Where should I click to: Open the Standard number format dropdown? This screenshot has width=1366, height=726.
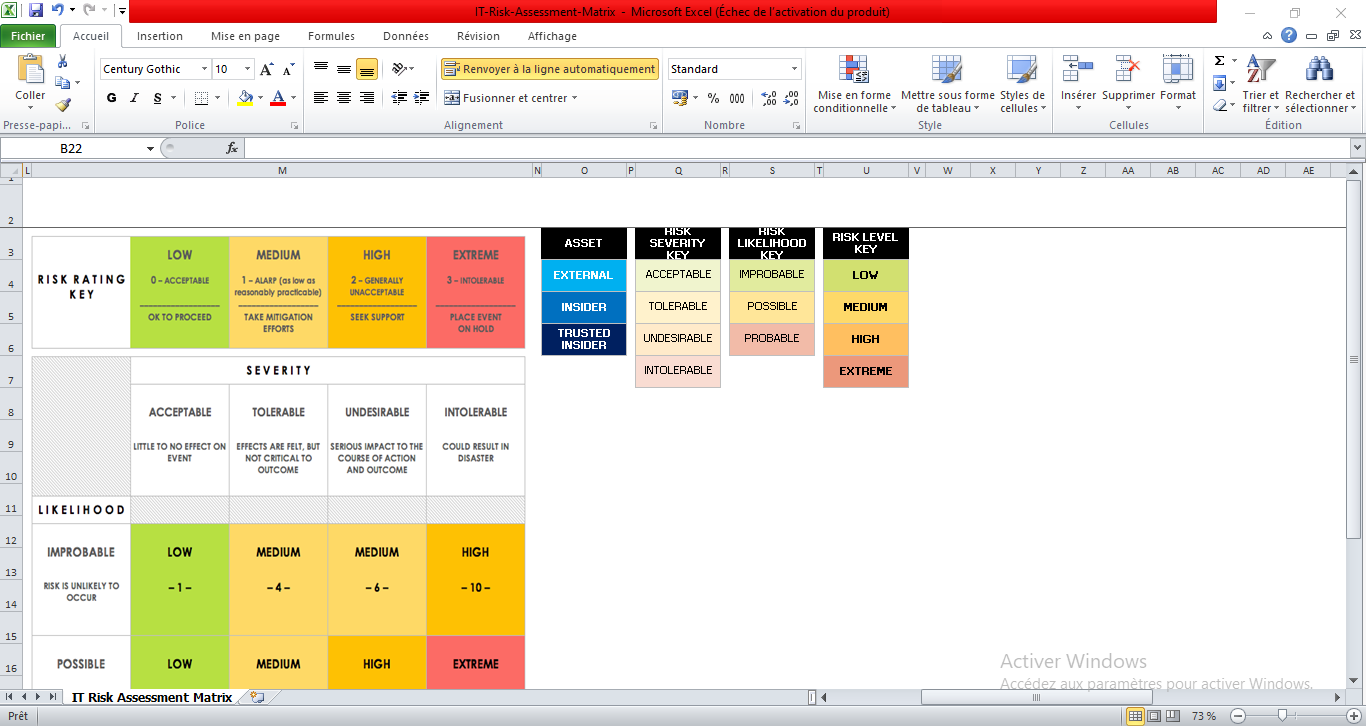[x=795, y=69]
